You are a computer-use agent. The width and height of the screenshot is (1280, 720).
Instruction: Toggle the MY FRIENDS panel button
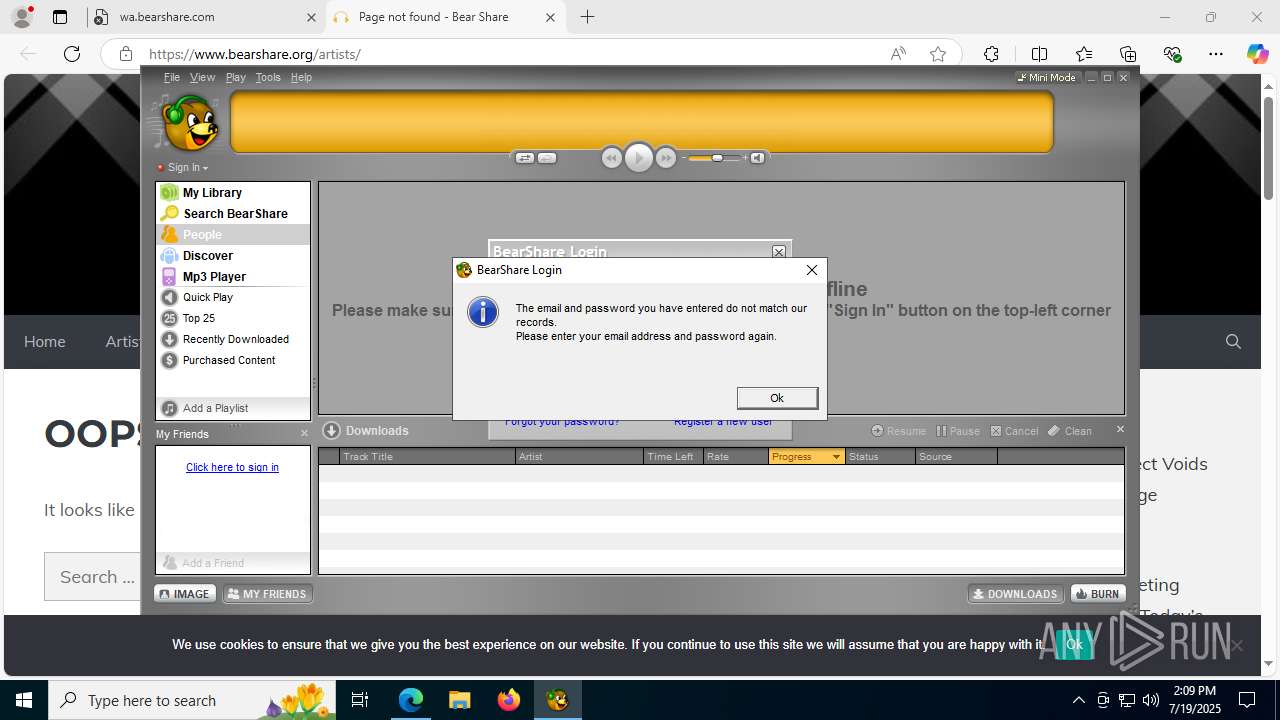point(267,594)
